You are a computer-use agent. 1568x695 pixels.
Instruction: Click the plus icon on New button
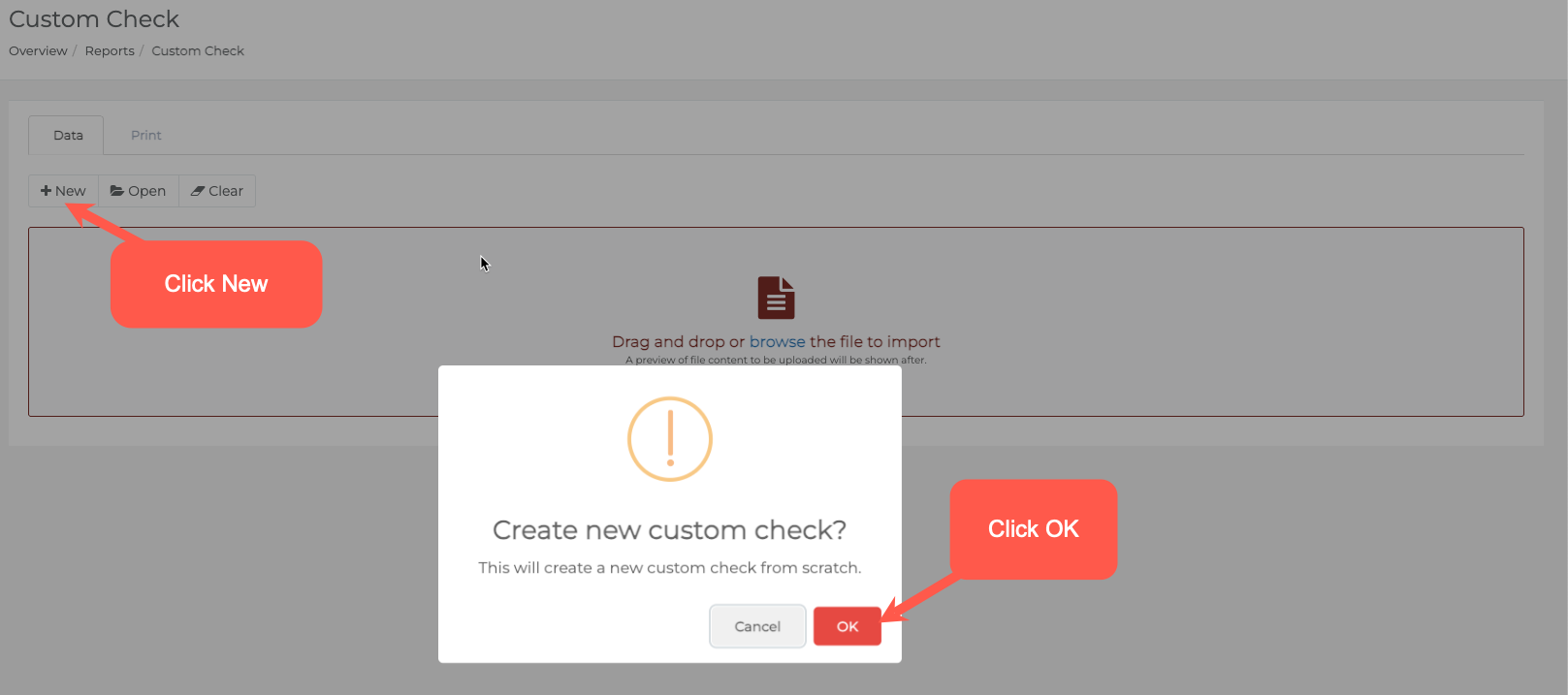[x=46, y=191]
